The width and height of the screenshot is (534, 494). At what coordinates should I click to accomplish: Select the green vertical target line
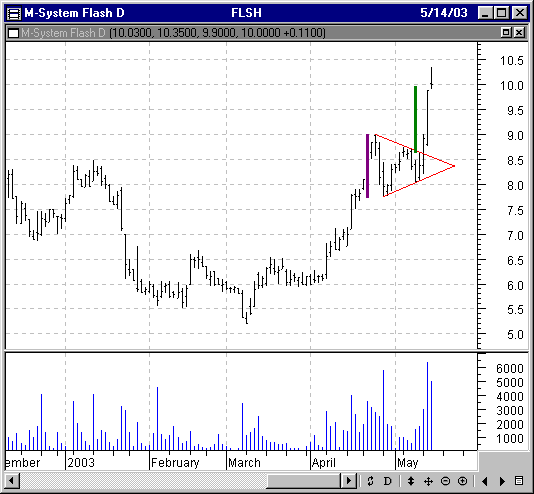click(415, 119)
